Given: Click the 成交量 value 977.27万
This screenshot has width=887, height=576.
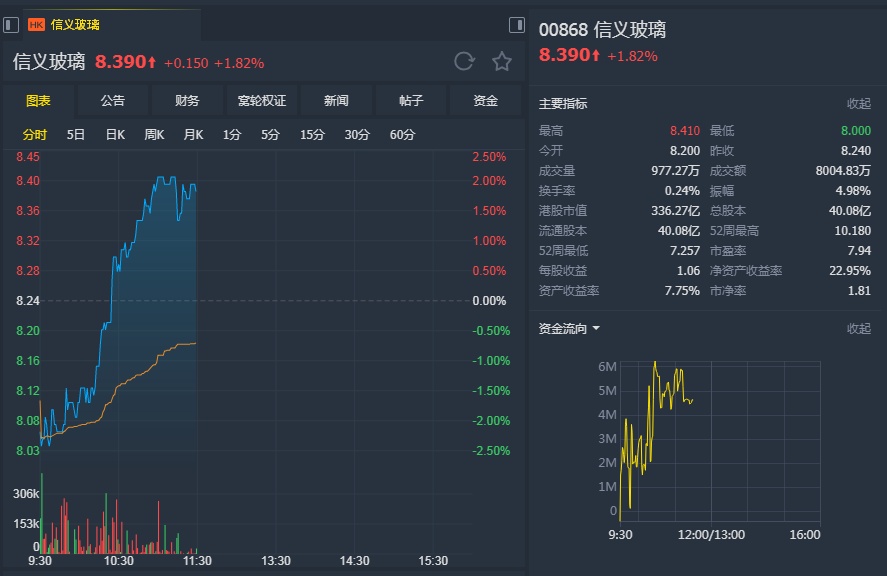Looking at the screenshot, I should [675, 171].
